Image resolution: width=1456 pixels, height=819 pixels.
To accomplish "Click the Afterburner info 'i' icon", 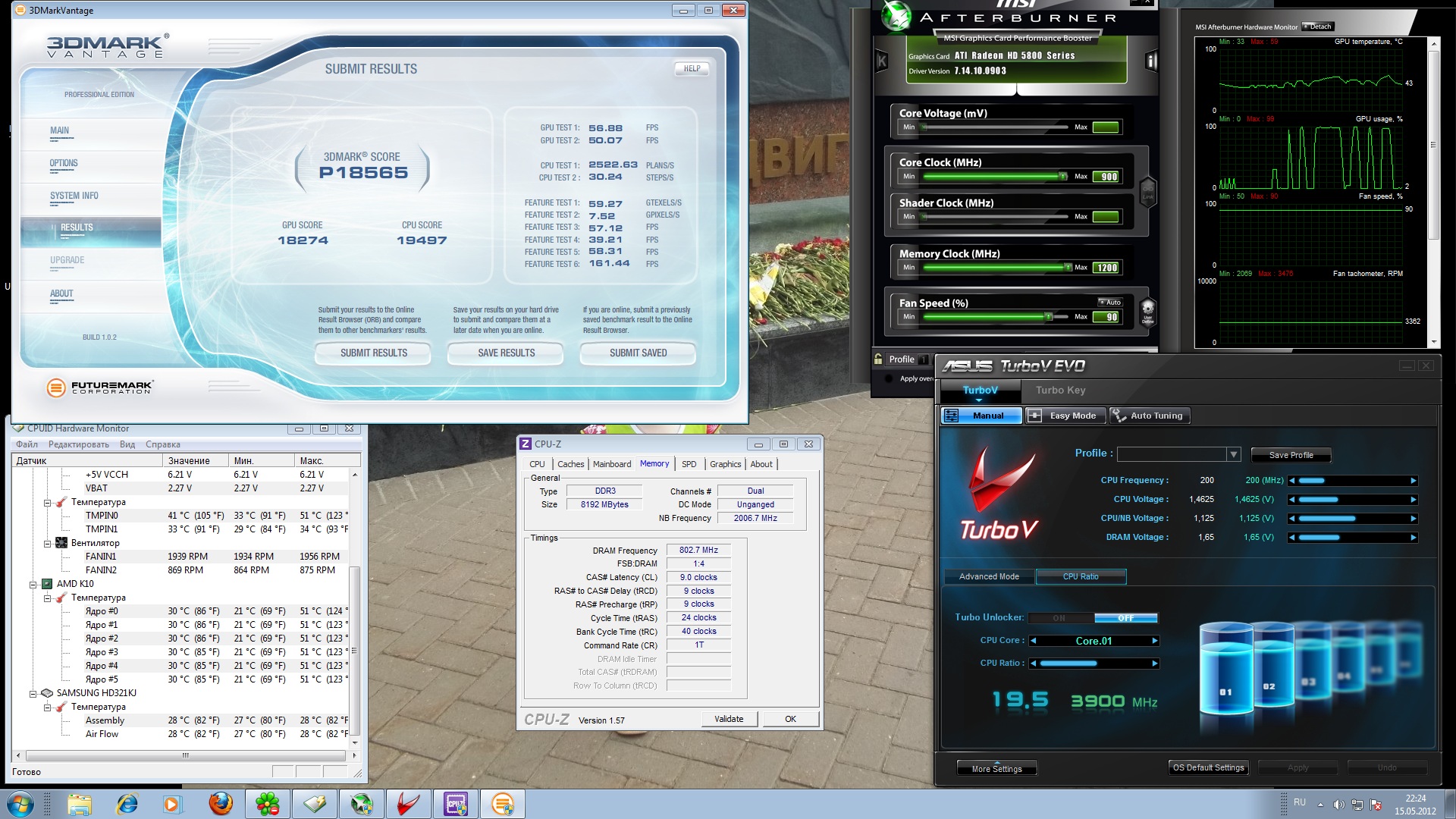I will 1151,61.
